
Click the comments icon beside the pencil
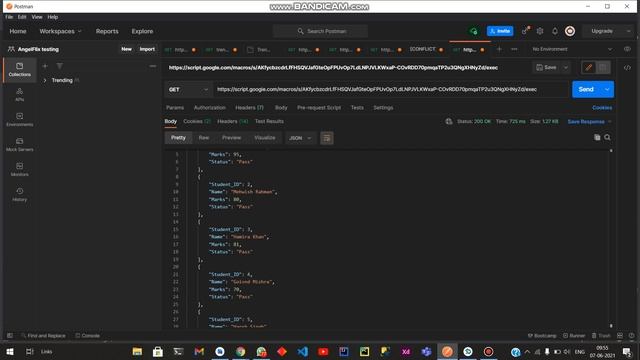603,67
